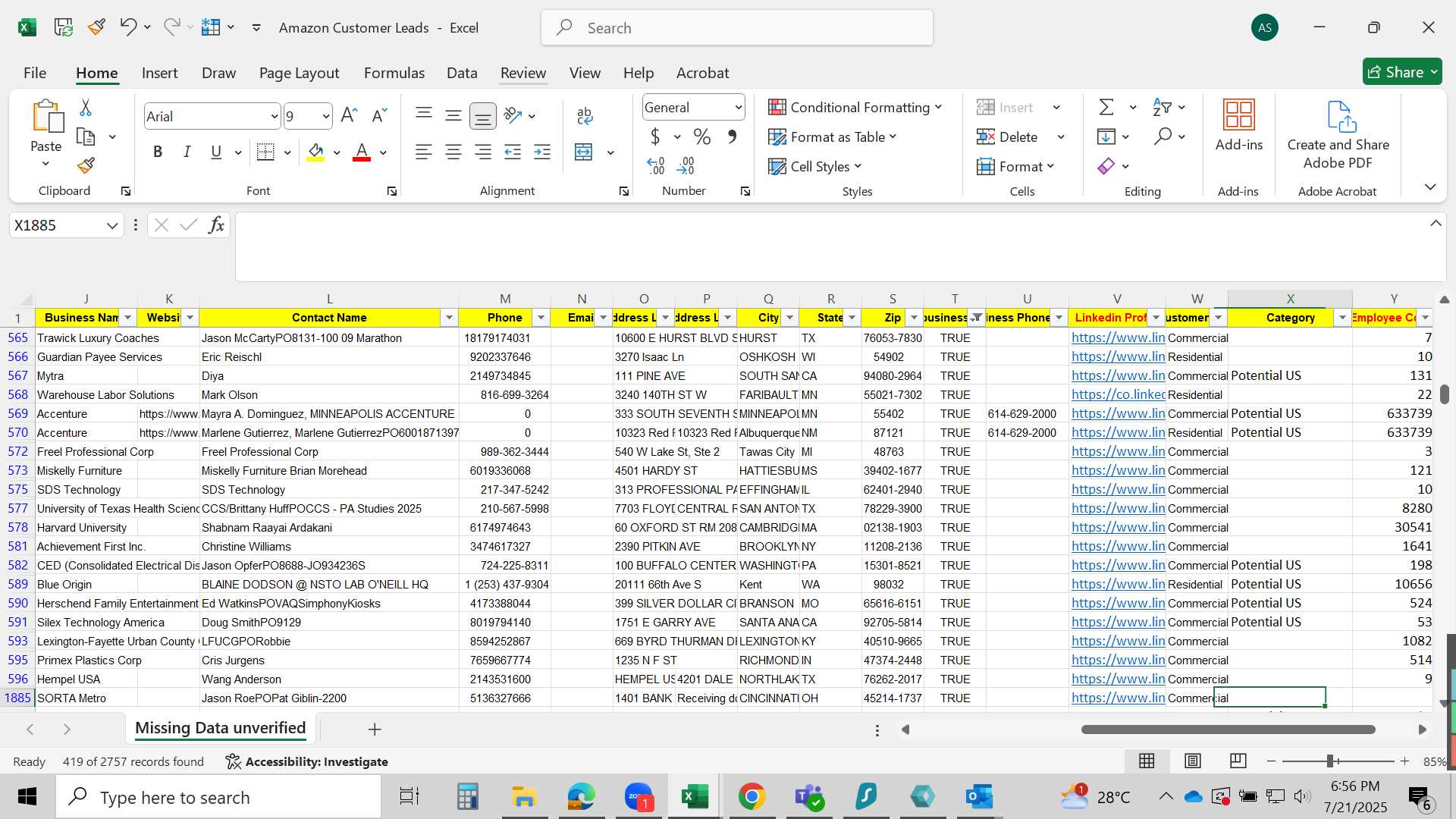This screenshot has height=819, width=1456.
Task: Click the Orientation text angle icon
Action: pyautogui.click(x=513, y=115)
